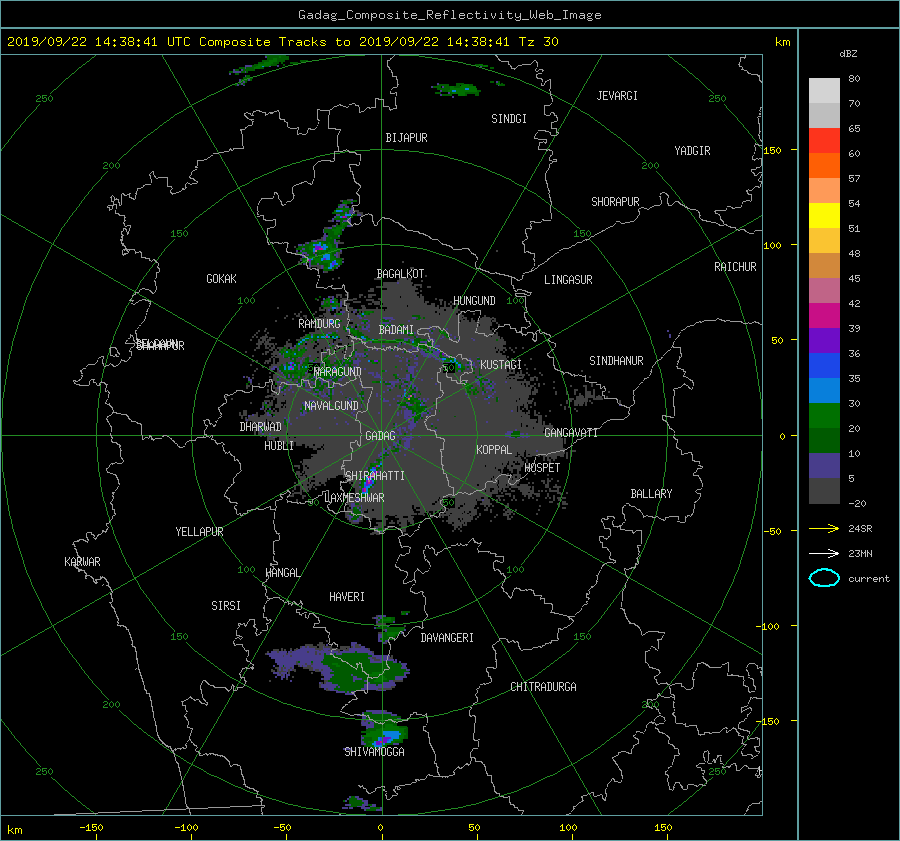Click the KUSTAGI city label
The image size is (900, 841).
coord(501,365)
